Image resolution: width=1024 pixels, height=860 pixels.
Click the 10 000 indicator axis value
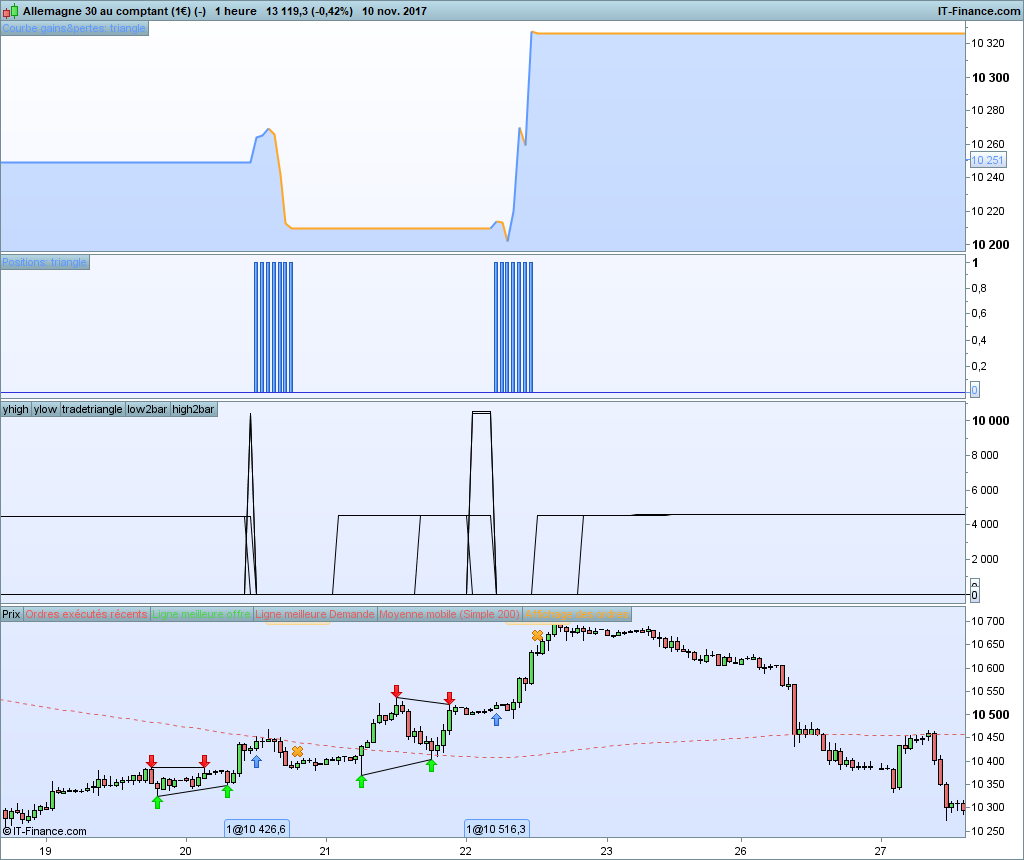coord(991,421)
